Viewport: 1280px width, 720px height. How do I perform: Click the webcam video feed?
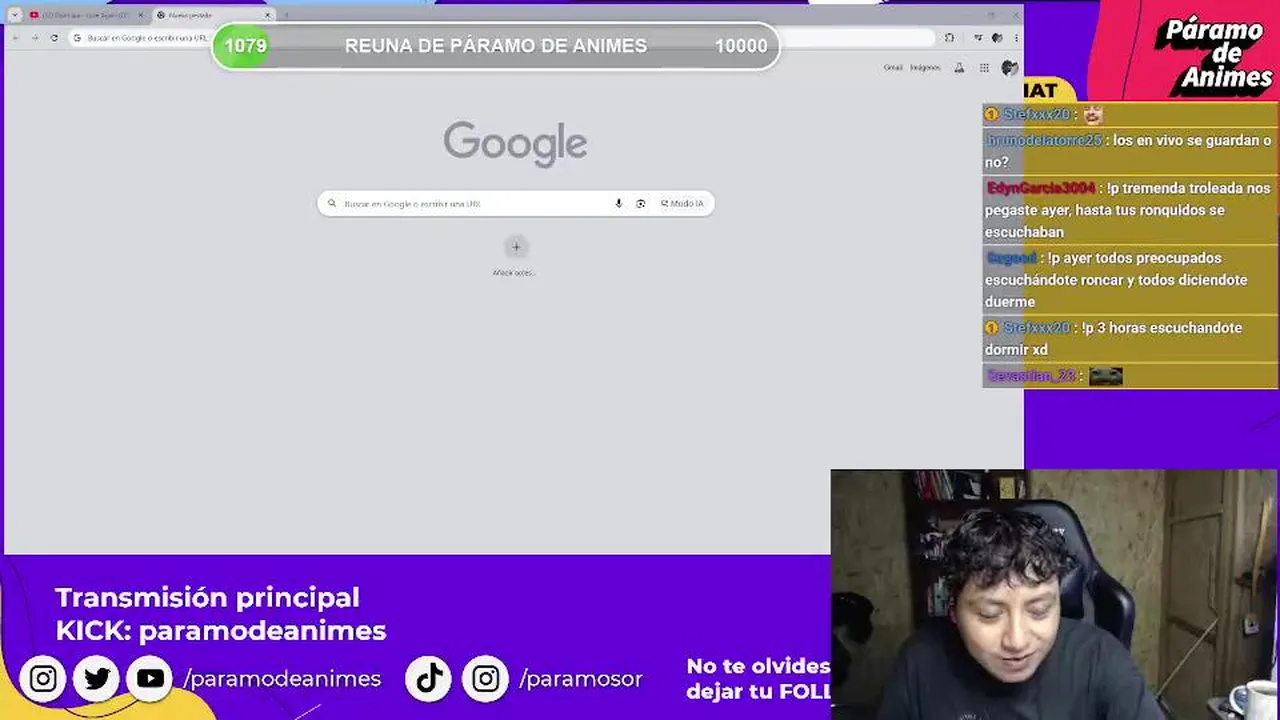[x=1055, y=595]
